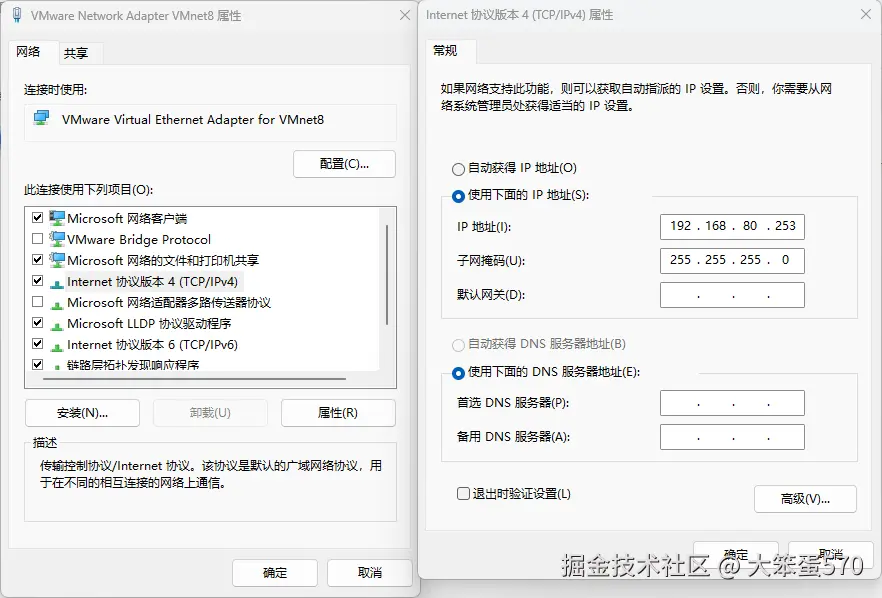This screenshot has width=882, height=598.
Task: Select 使用下面的 IP 地址 radio button
Action: point(458,196)
